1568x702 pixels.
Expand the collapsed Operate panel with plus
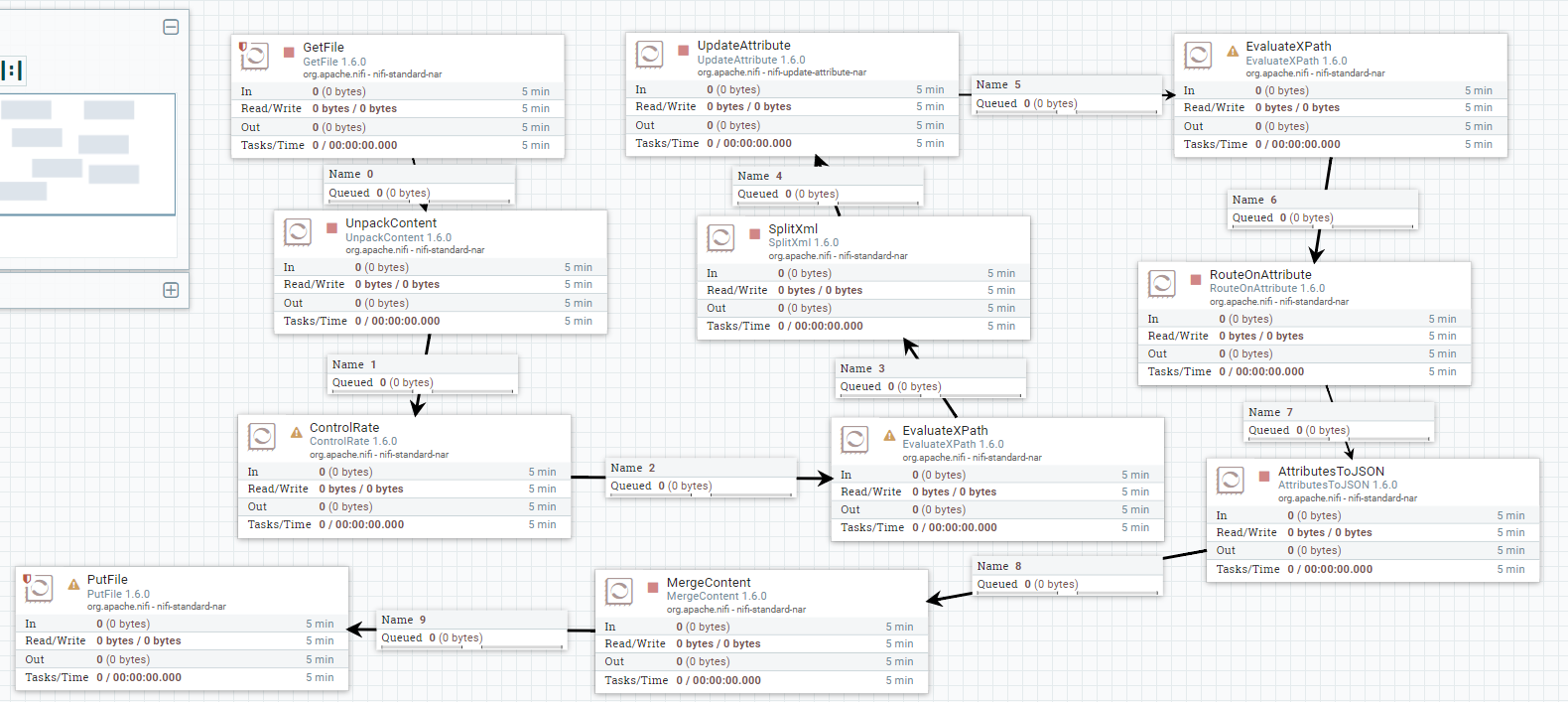tap(171, 290)
